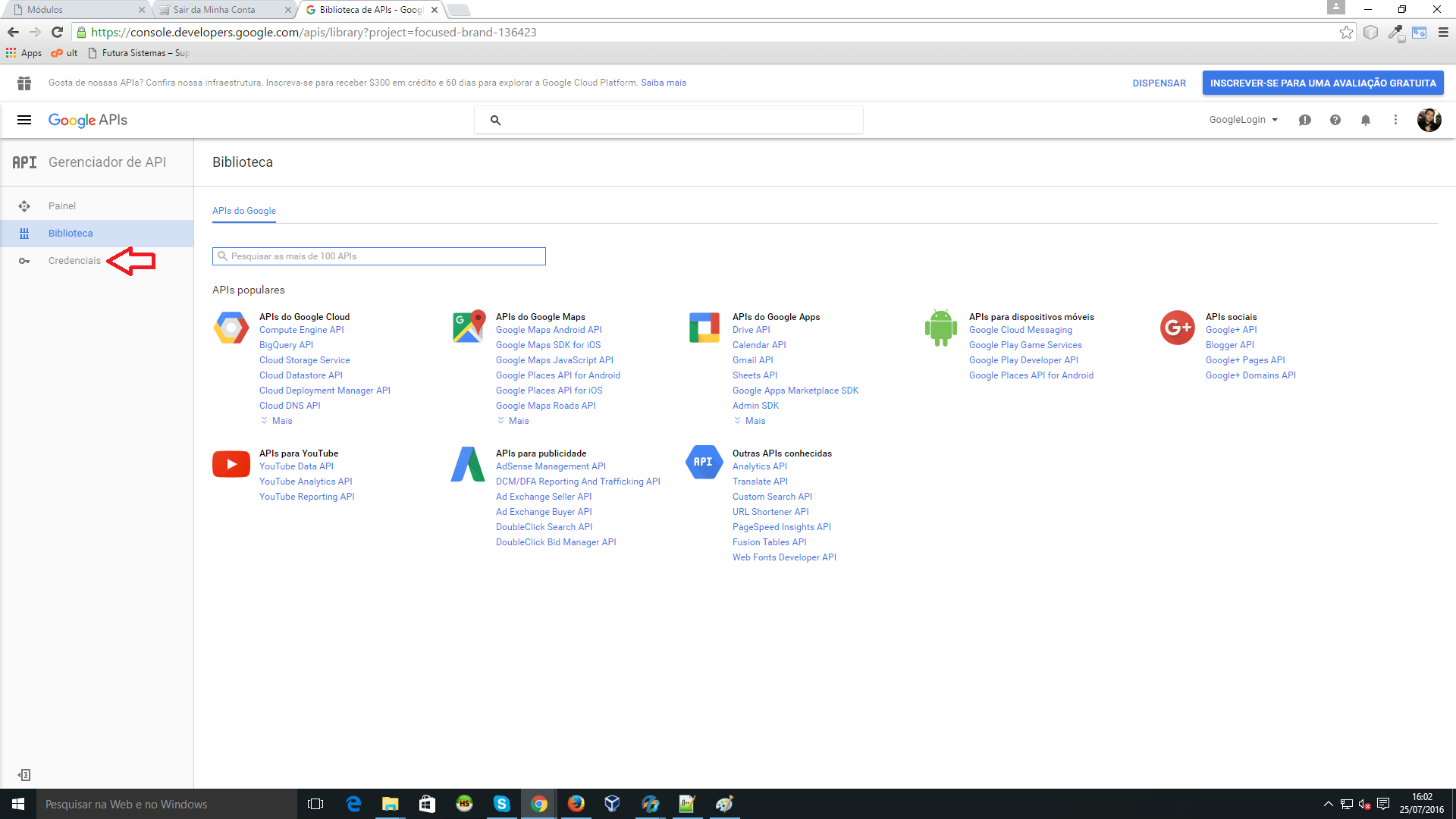Click the Painel dashboard icon
This screenshot has width=1456, height=819.
(x=24, y=206)
